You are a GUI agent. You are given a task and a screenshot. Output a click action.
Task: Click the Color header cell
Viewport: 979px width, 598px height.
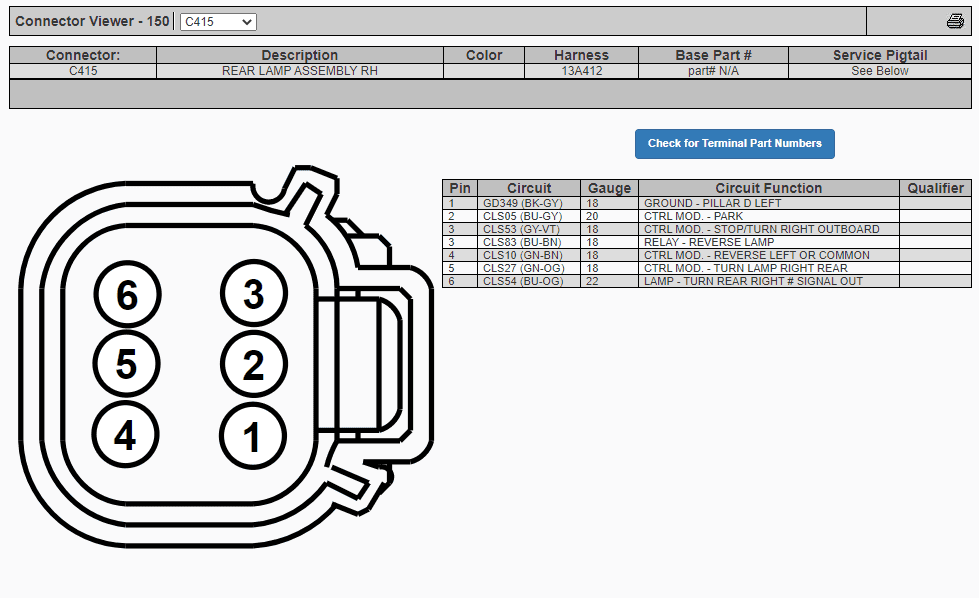point(484,55)
